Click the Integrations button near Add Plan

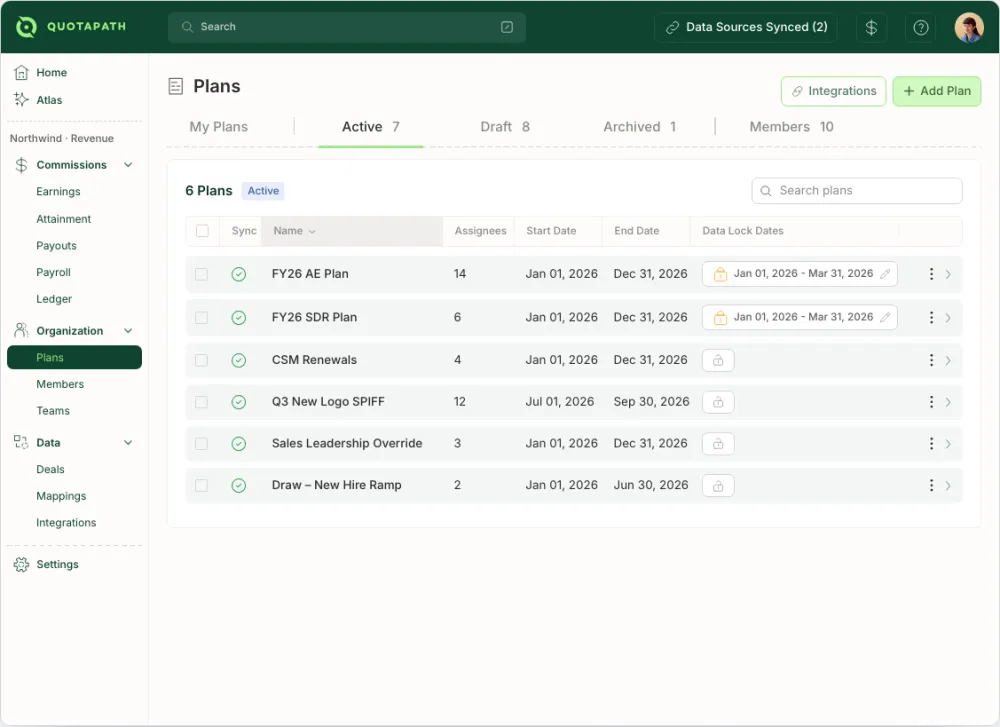coord(834,91)
